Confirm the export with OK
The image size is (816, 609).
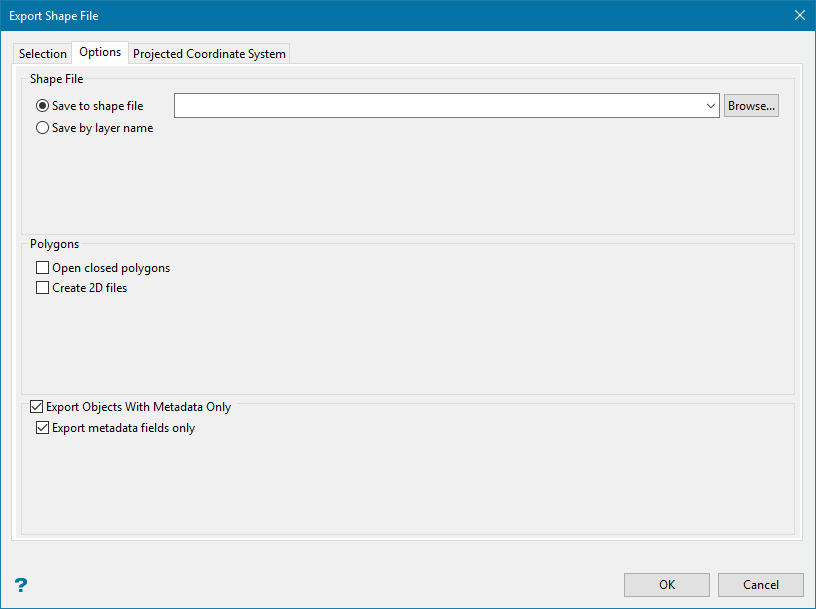click(x=666, y=585)
